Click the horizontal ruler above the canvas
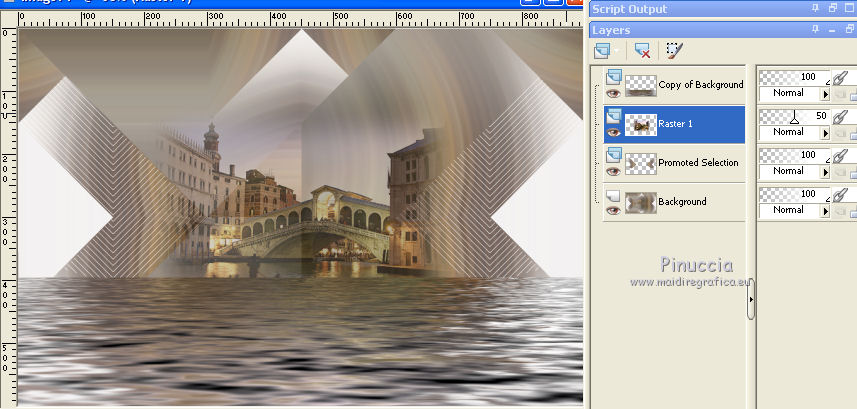857x409 pixels. tap(301, 19)
